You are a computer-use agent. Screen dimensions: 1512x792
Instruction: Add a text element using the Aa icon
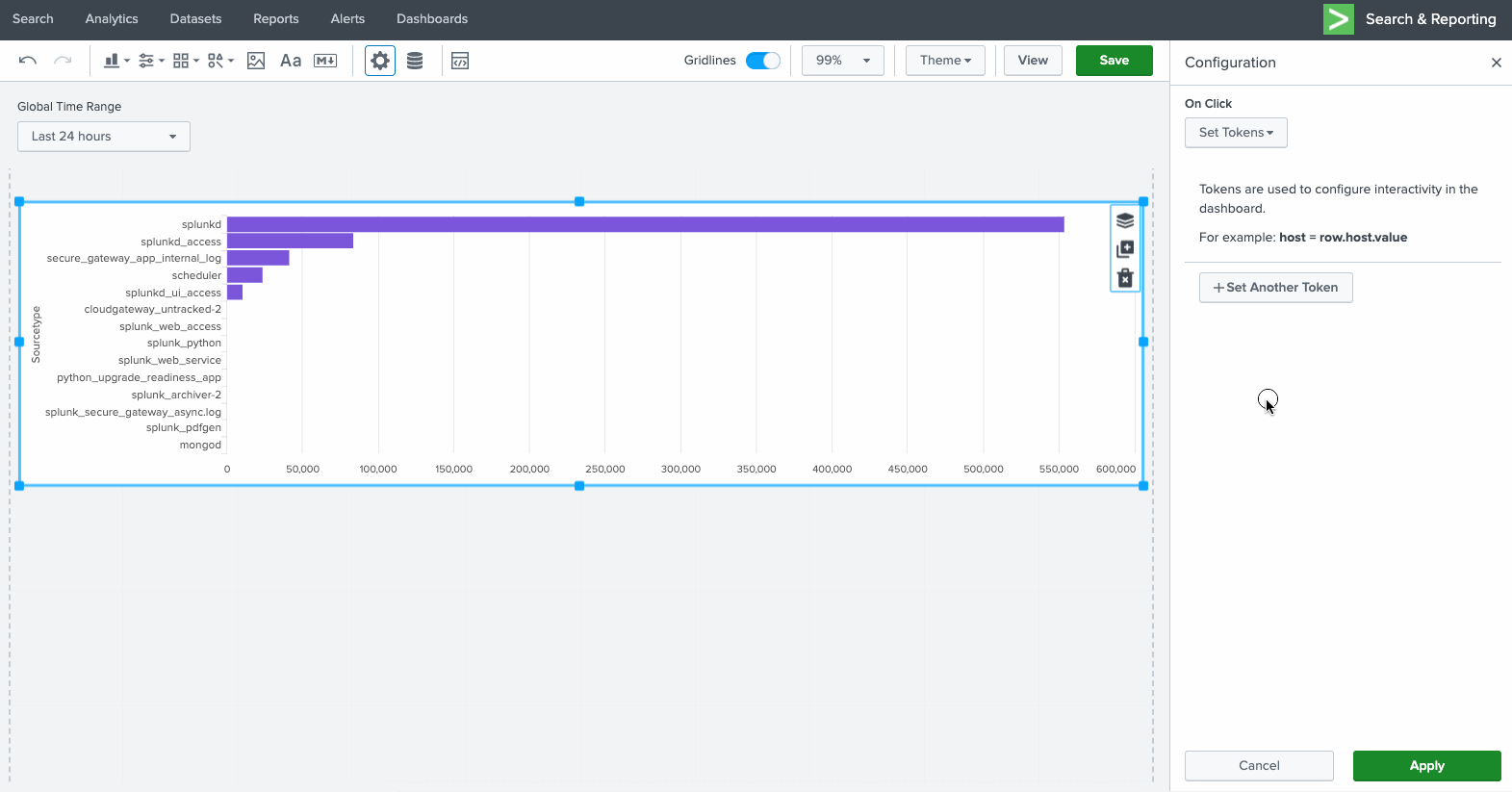pyautogui.click(x=291, y=61)
